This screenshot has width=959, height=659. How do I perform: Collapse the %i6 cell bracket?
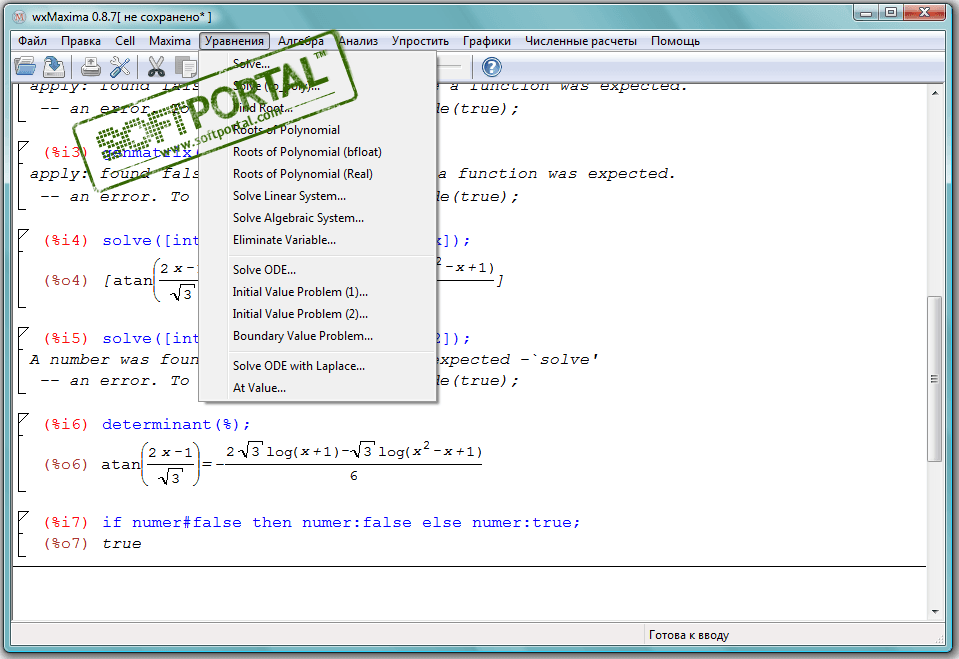click(x=23, y=419)
